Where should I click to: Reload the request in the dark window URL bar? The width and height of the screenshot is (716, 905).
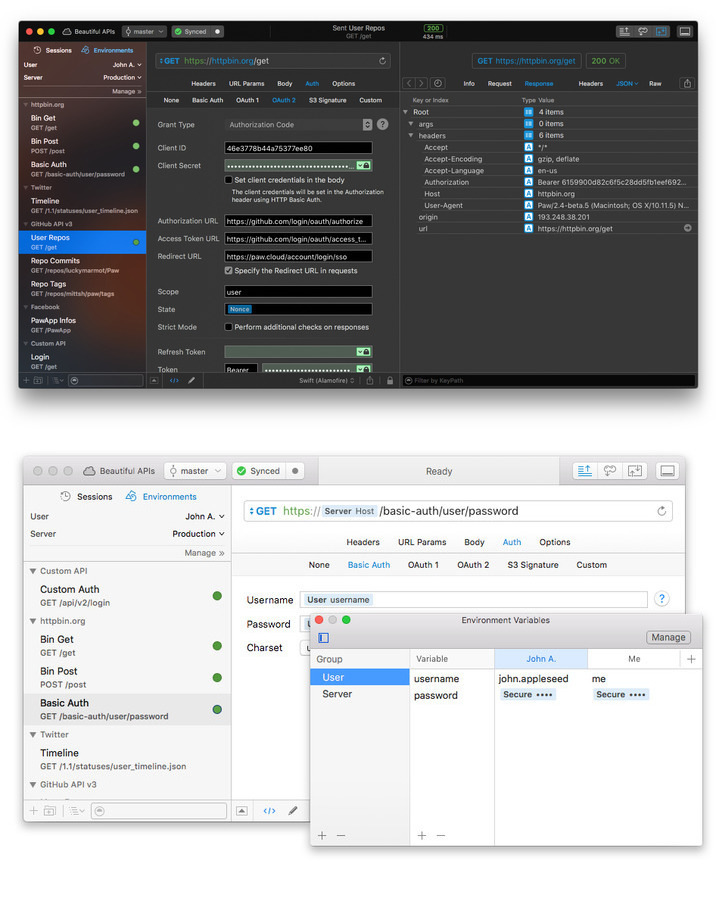pyautogui.click(x=382, y=61)
